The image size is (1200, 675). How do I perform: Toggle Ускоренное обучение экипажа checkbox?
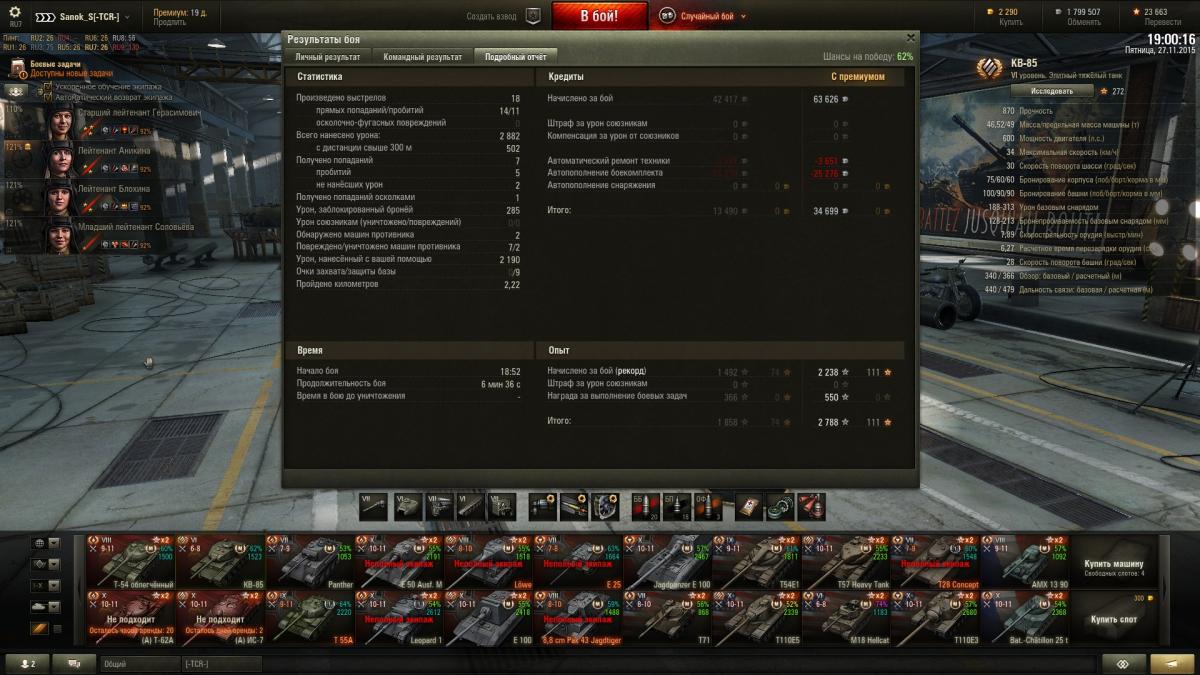[x=48, y=87]
